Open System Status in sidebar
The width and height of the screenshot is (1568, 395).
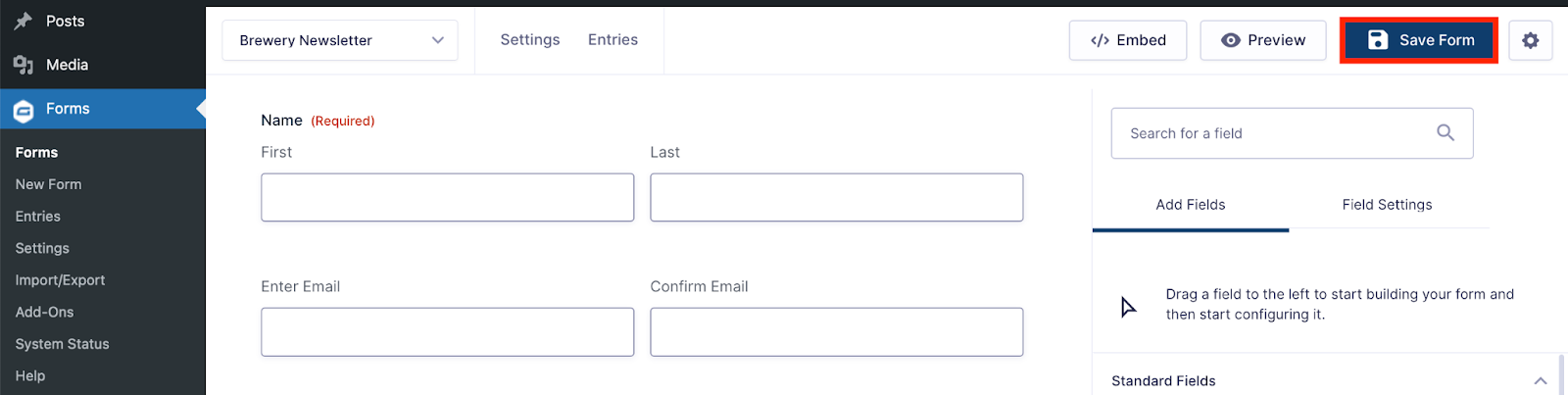(62, 344)
